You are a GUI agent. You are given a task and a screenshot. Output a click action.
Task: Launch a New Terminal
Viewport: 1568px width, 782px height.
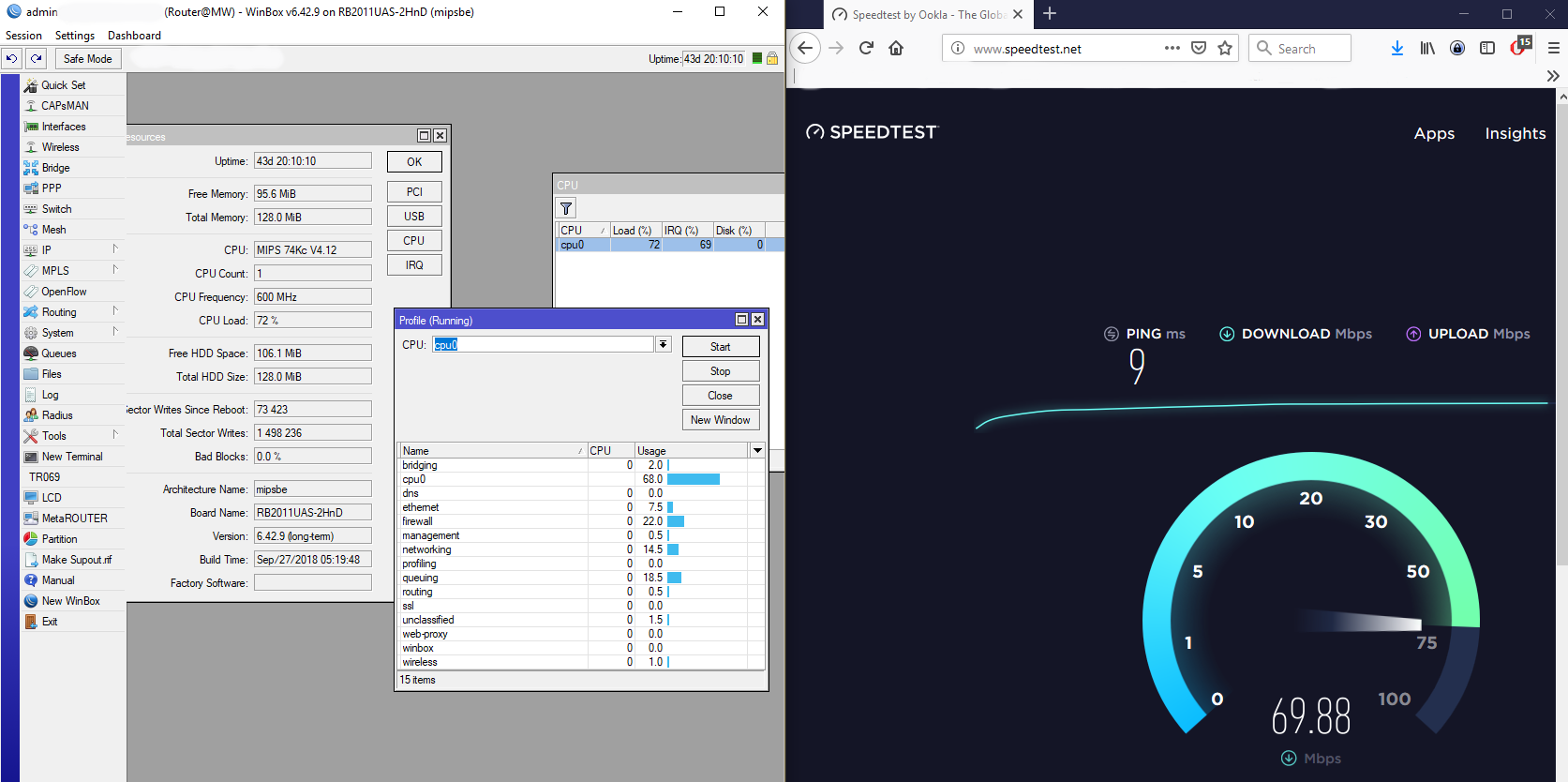click(72, 457)
